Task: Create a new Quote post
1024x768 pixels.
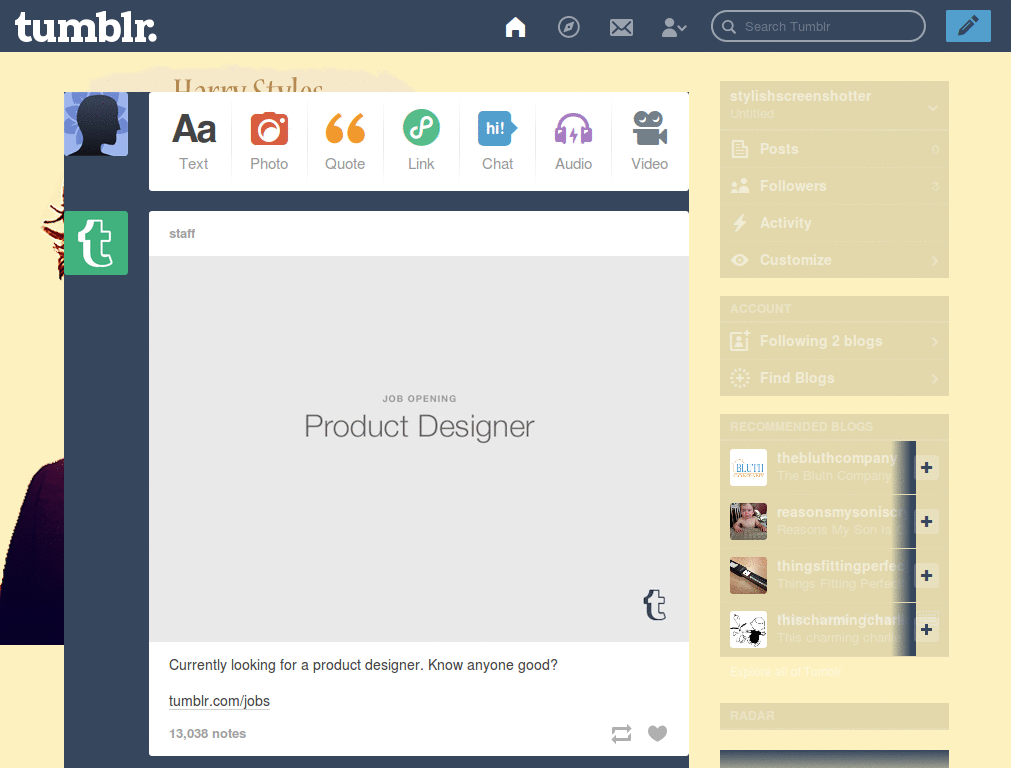Action: pyautogui.click(x=345, y=142)
